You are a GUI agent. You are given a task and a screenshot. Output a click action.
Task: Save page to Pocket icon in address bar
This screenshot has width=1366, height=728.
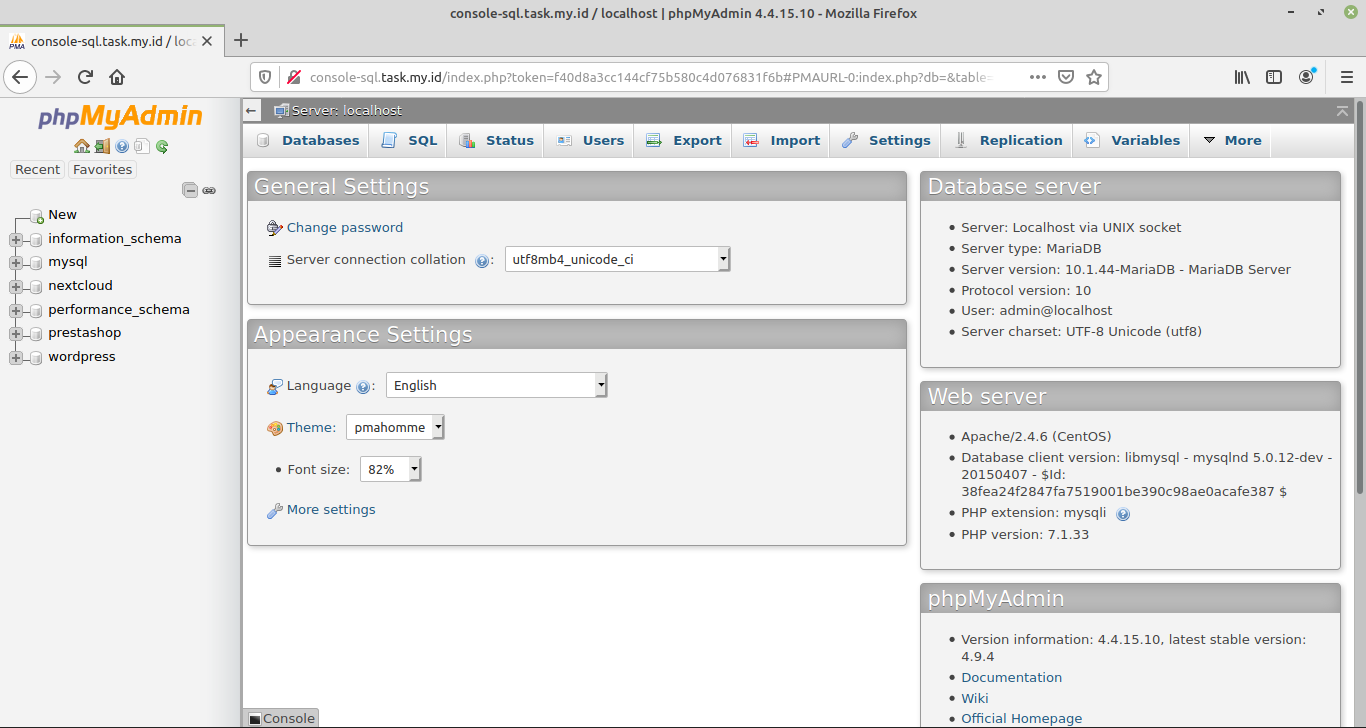coord(1067,77)
